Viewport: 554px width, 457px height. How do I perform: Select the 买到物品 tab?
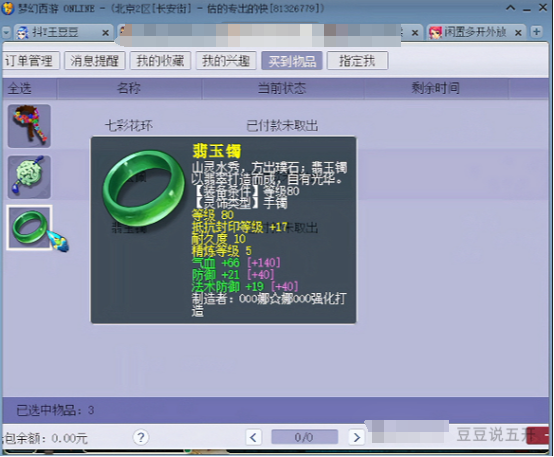click(292, 61)
